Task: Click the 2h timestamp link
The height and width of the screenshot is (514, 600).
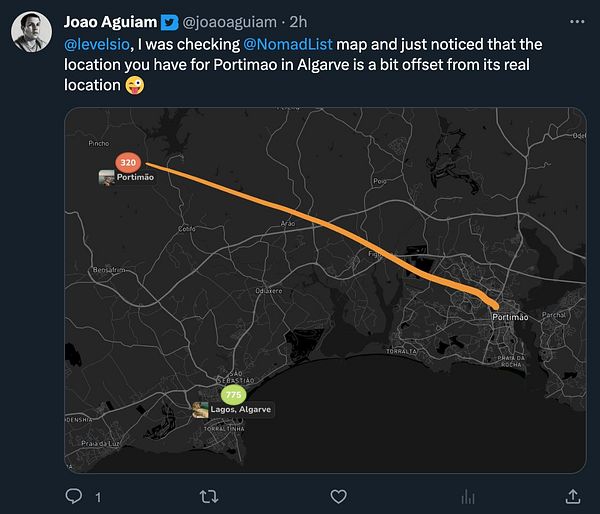Action: tap(298, 22)
